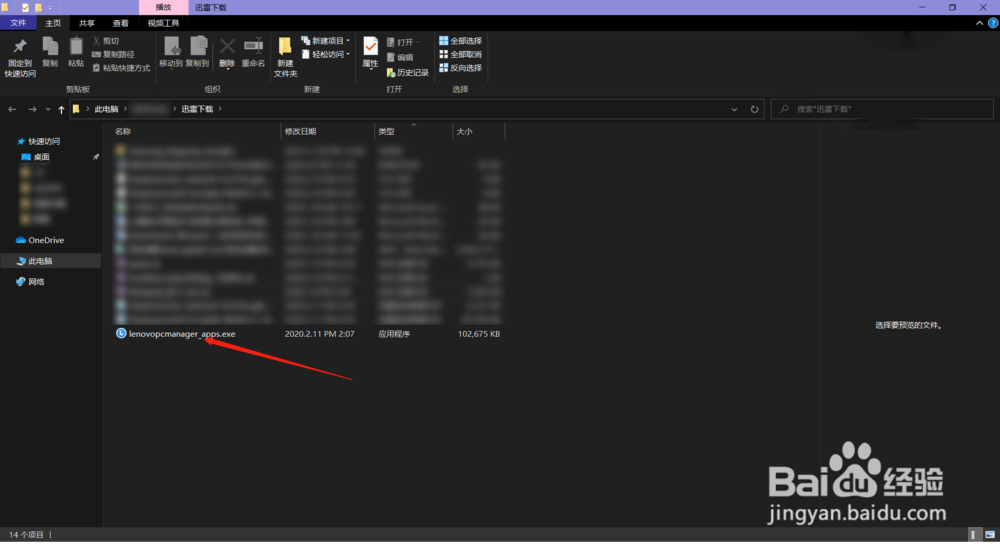The image size is (1000, 547).
Task: Click Cut (剪切) scissors item
Action: 106,41
